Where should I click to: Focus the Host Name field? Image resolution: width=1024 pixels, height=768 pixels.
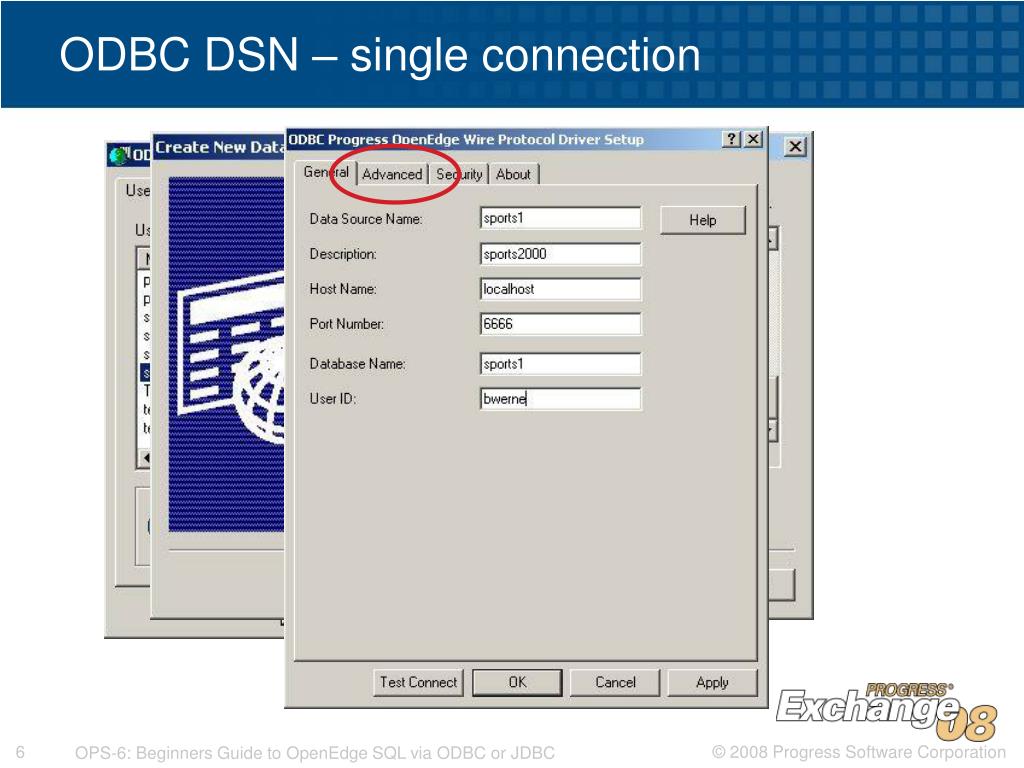(x=560, y=289)
